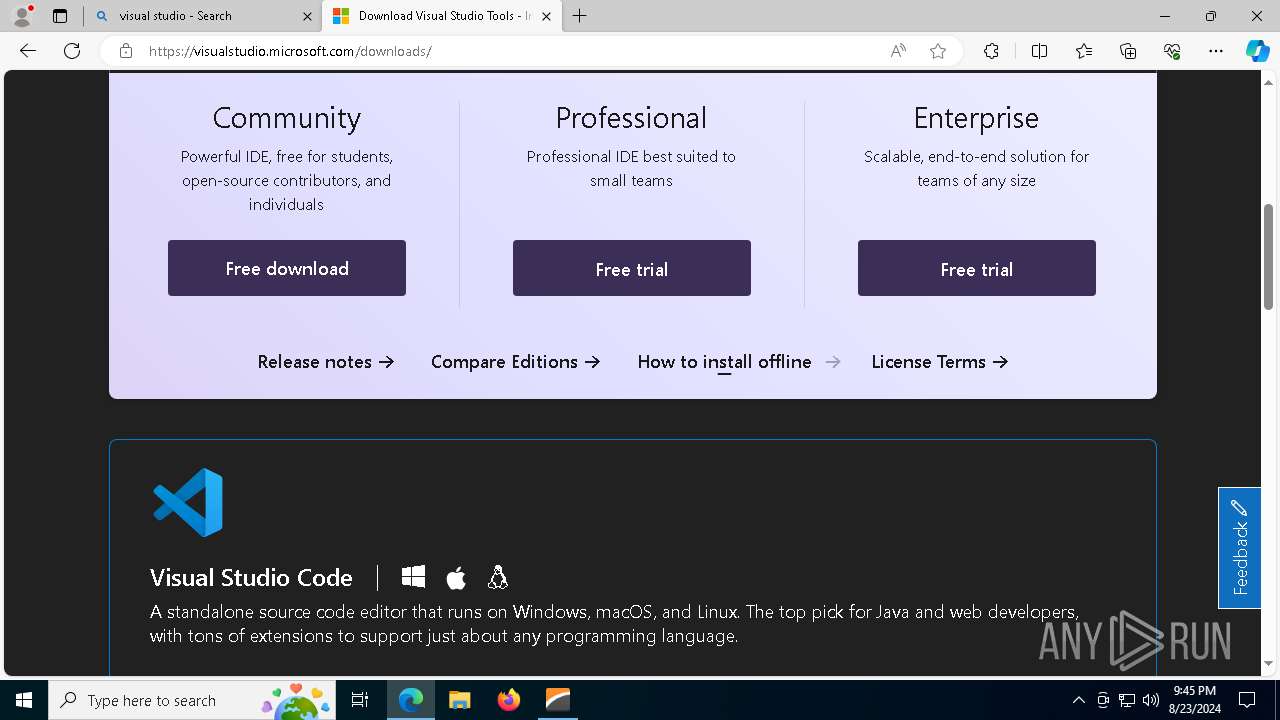The image size is (1280, 720).
Task: Close the visual studio Search tab
Action: tap(307, 16)
